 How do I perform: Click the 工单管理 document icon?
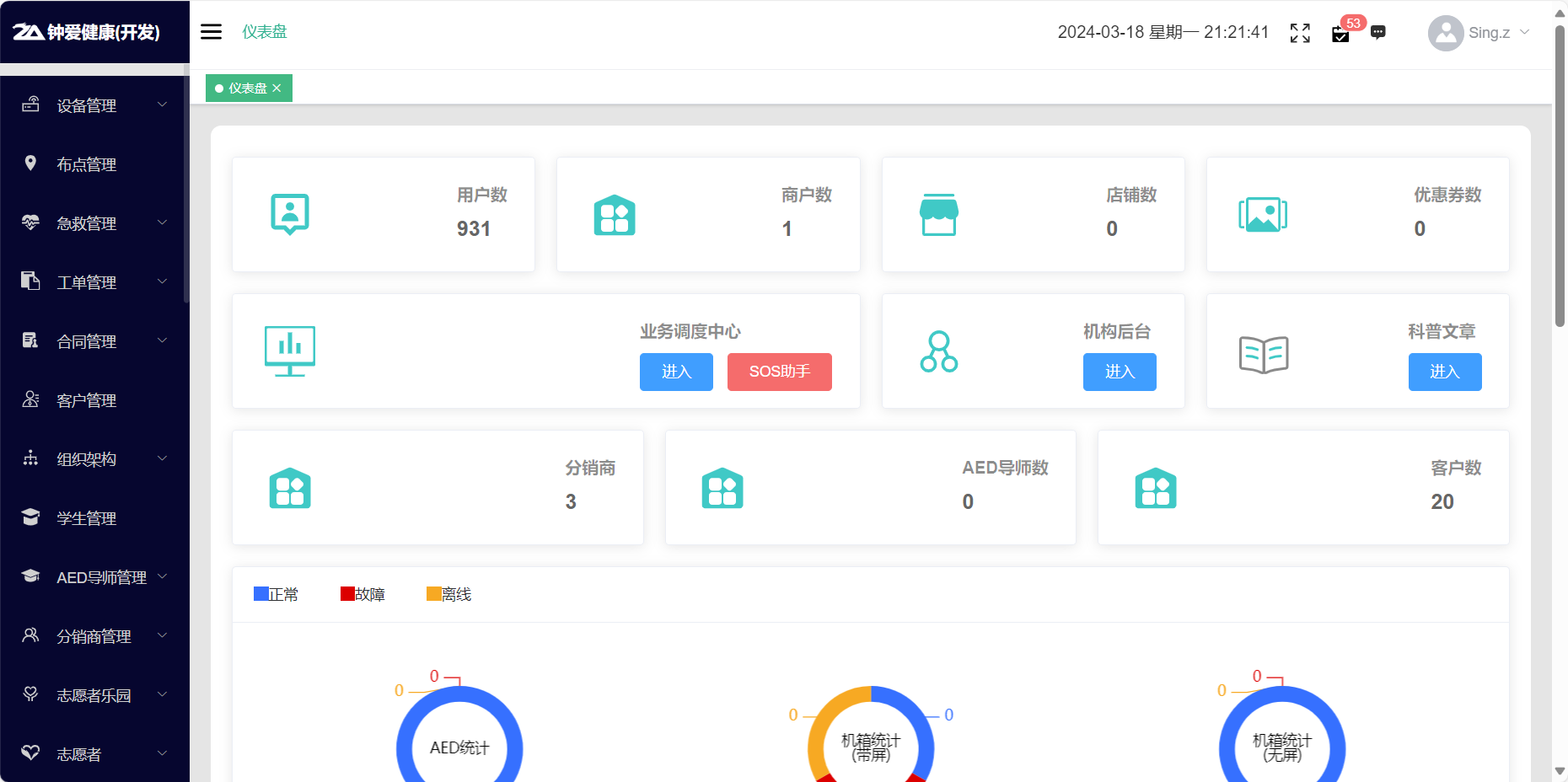pyautogui.click(x=30, y=281)
